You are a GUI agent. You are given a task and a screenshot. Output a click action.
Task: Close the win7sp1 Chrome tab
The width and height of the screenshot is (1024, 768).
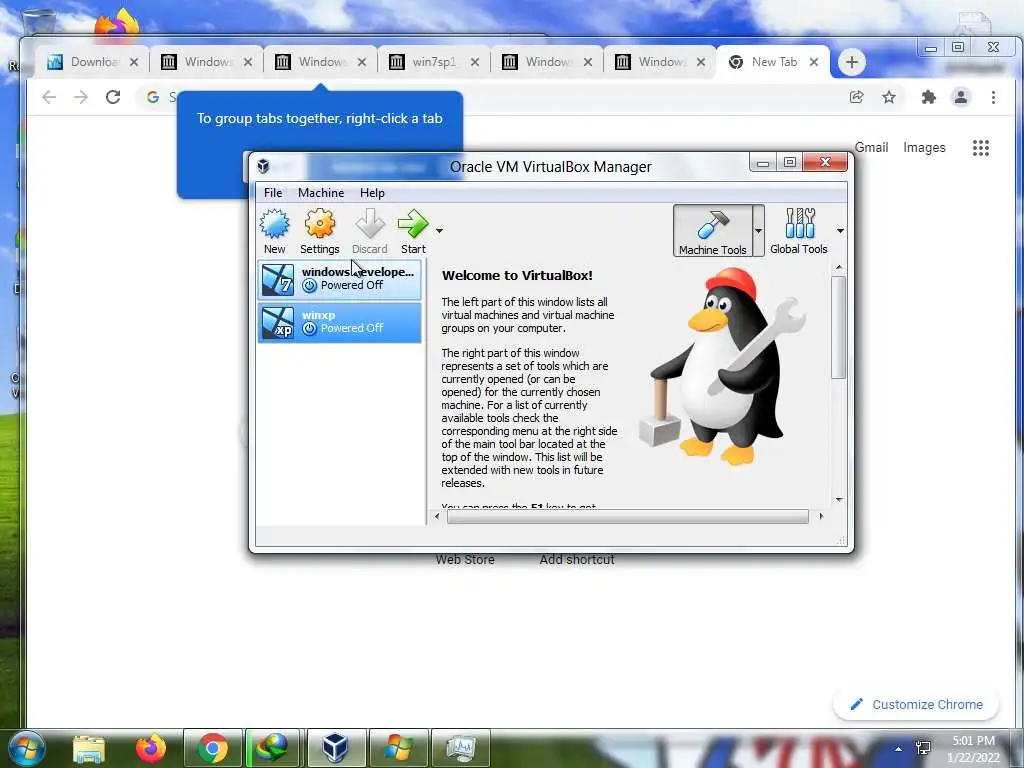(x=475, y=62)
